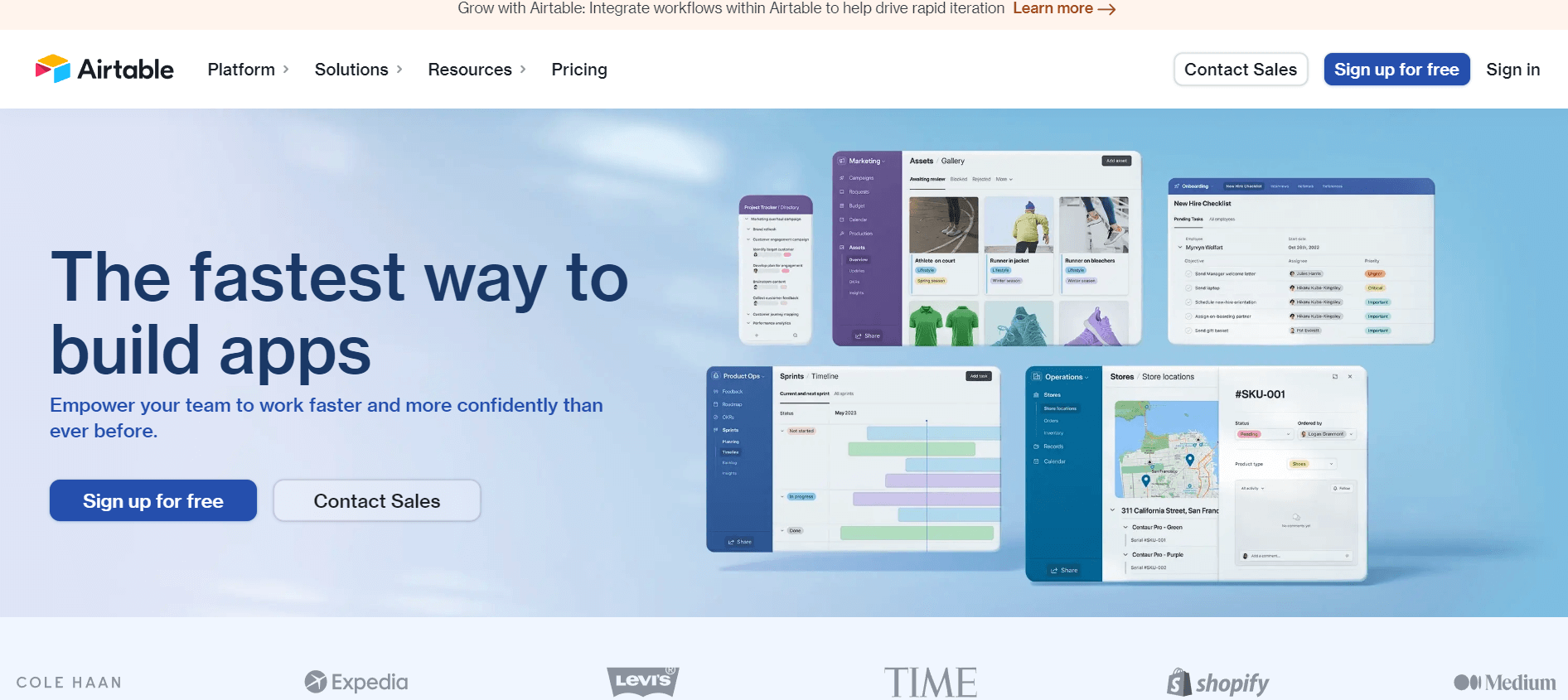The image size is (1568, 700).
Task: Click Share in the Product Ops mockup sidebar
Action: point(739,542)
